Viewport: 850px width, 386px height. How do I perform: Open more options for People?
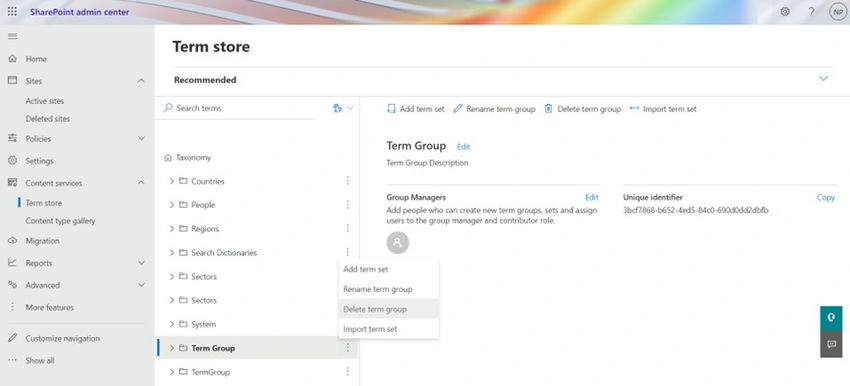(x=347, y=204)
